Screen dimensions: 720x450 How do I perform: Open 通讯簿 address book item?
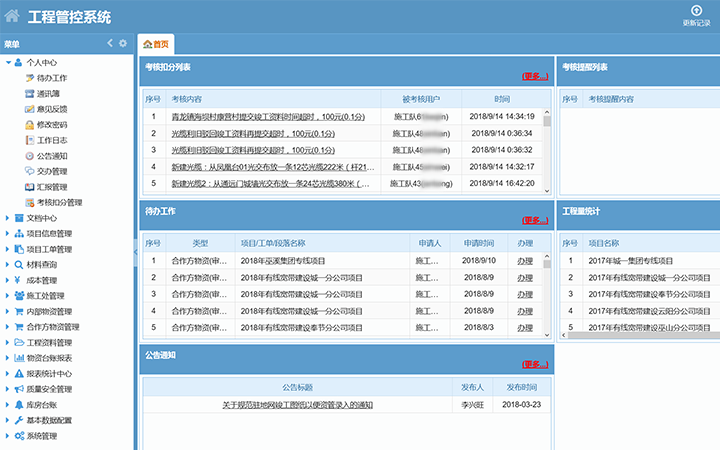point(48,93)
